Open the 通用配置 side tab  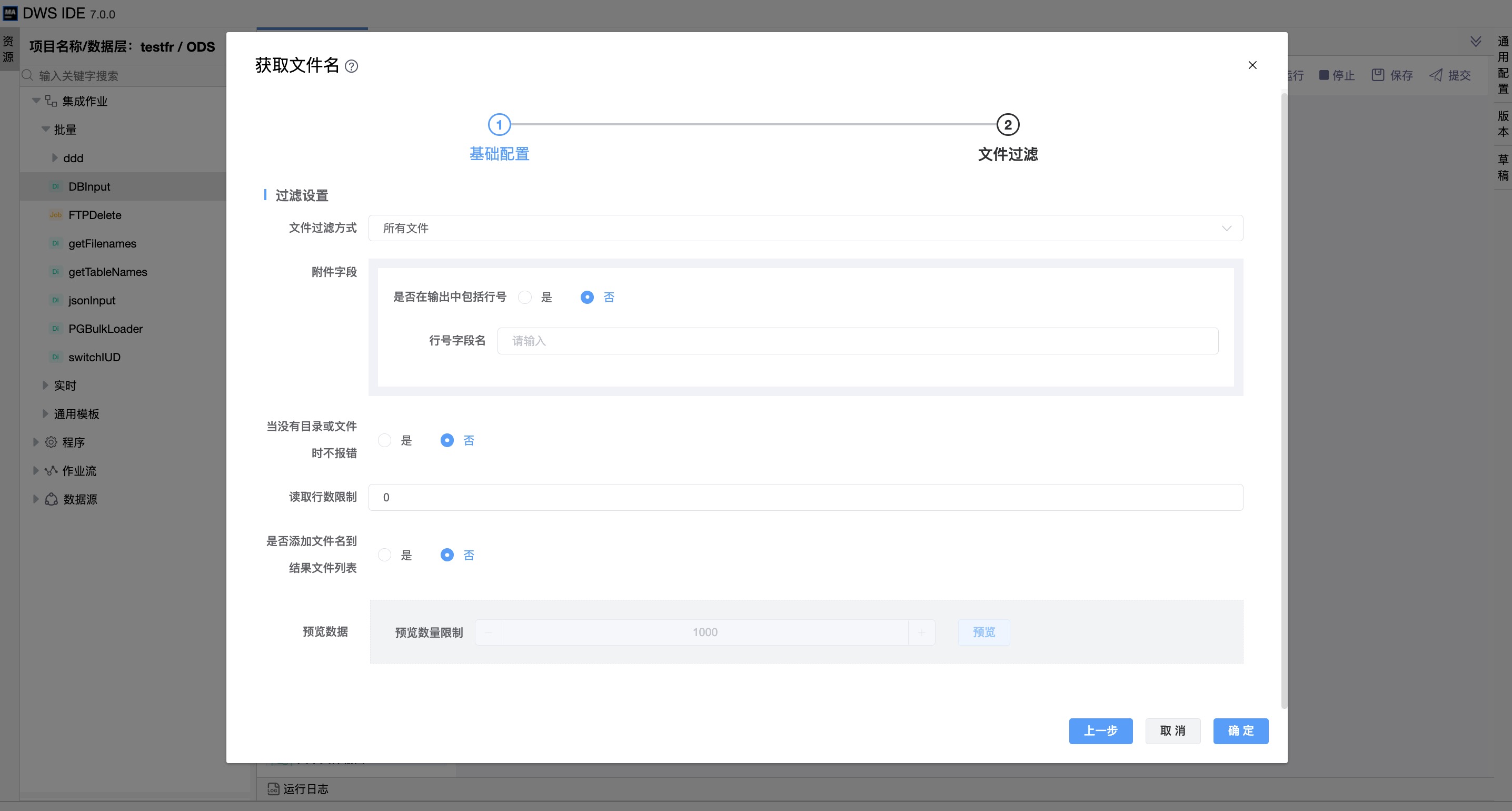tap(1503, 65)
